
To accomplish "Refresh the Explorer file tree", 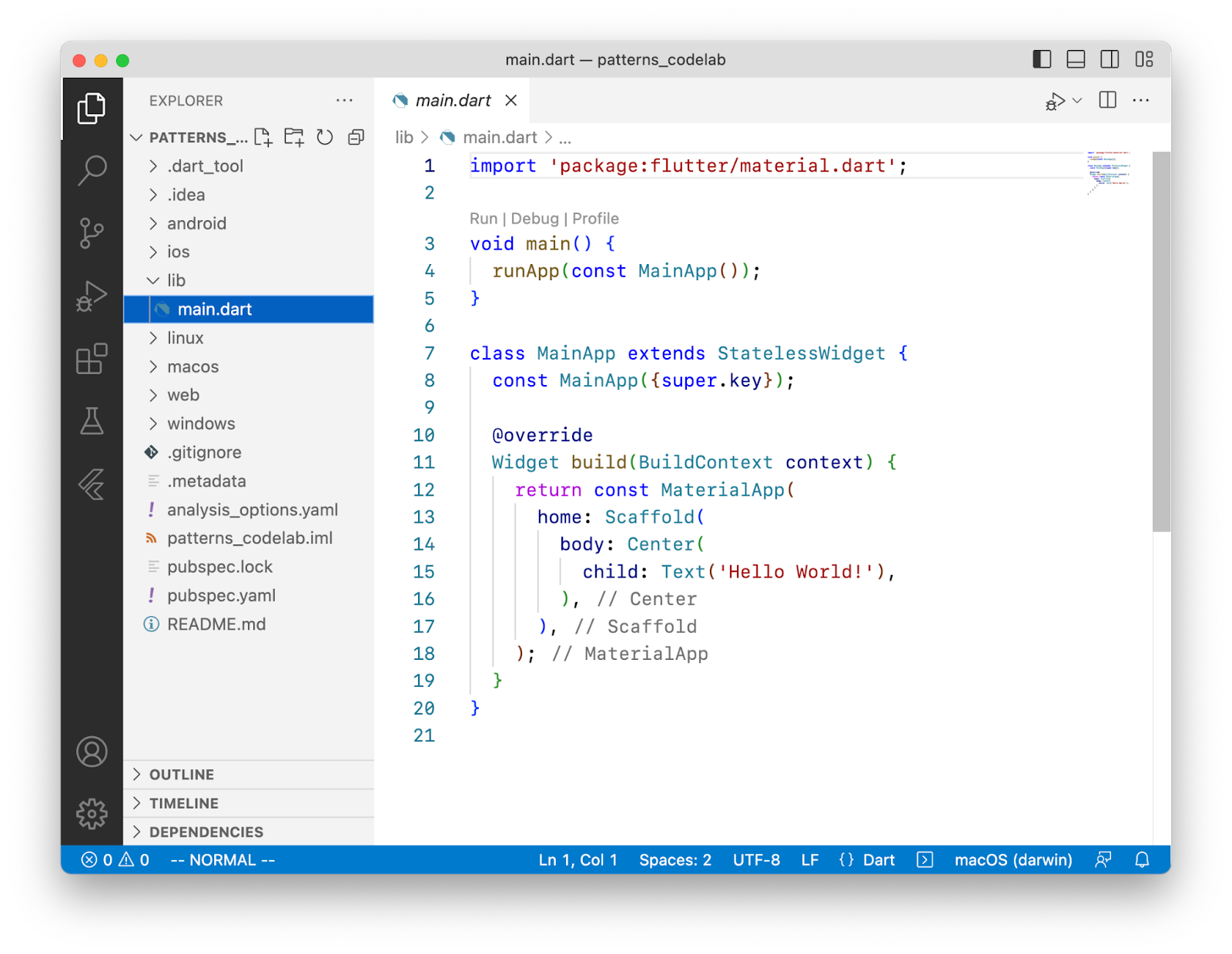I will pyautogui.click(x=324, y=137).
